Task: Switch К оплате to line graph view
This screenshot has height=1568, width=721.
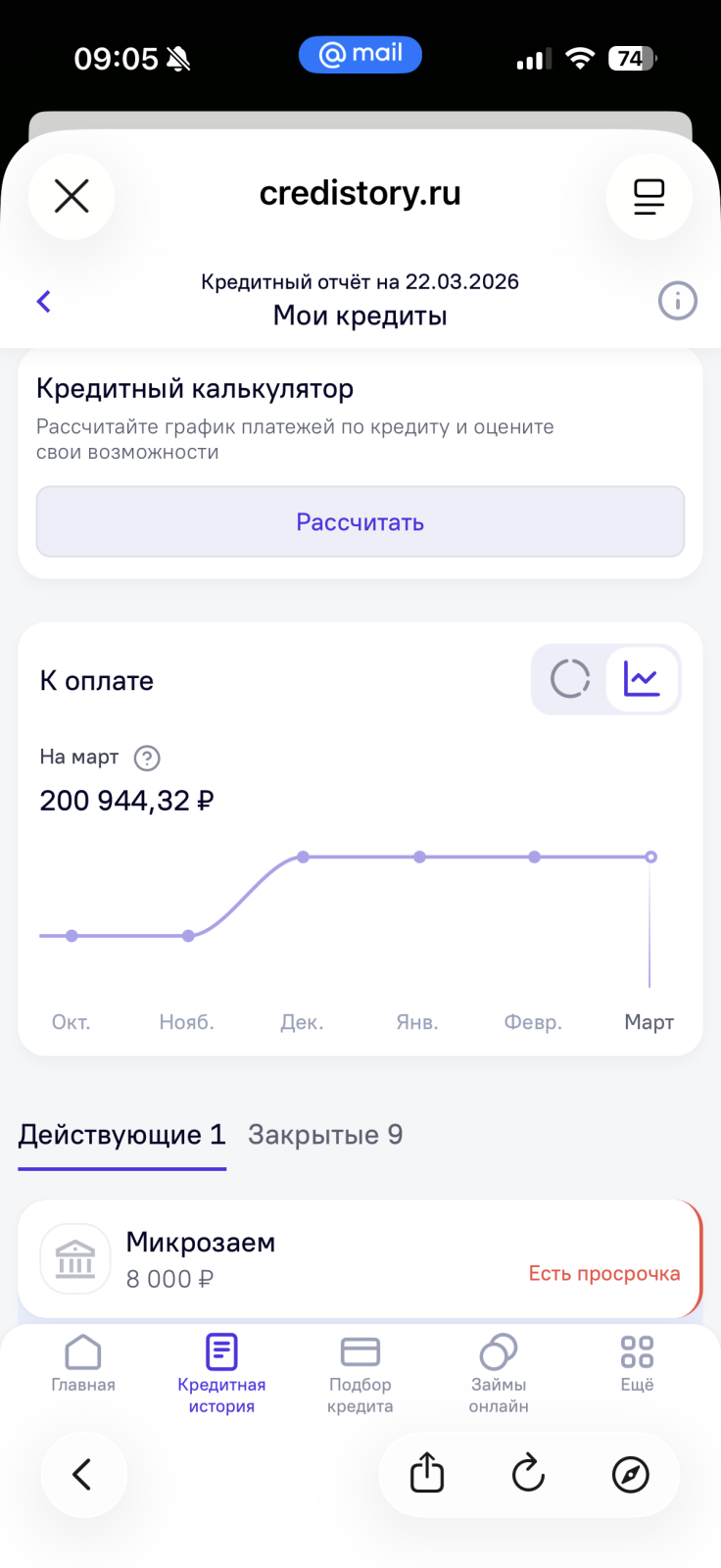Action: pyautogui.click(x=643, y=678)
